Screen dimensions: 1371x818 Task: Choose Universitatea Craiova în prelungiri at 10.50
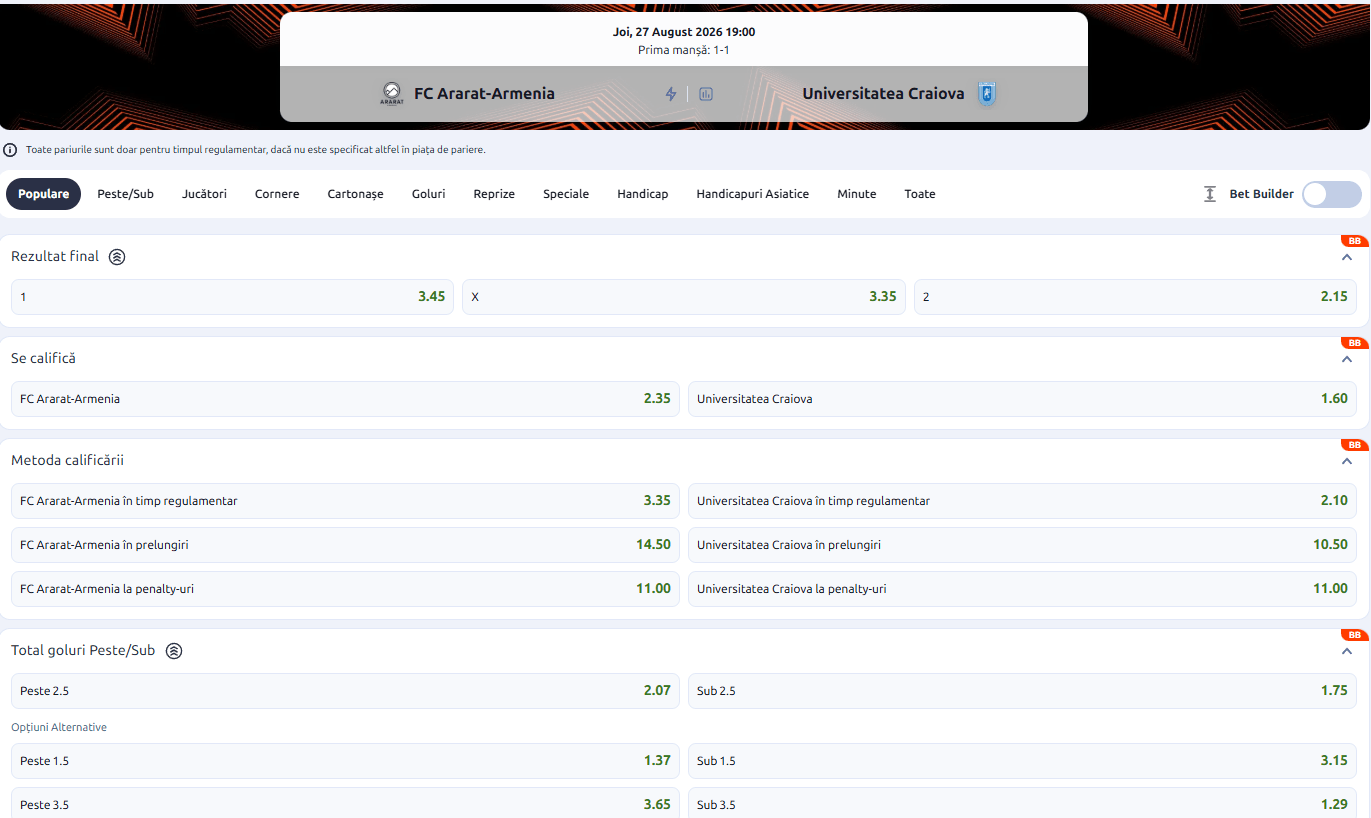[1022, 545]
